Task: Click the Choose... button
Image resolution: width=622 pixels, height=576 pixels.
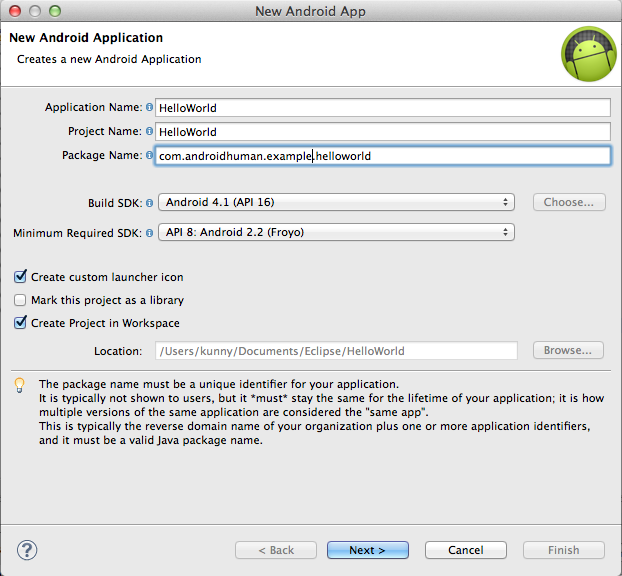Action: click(569, 202)
